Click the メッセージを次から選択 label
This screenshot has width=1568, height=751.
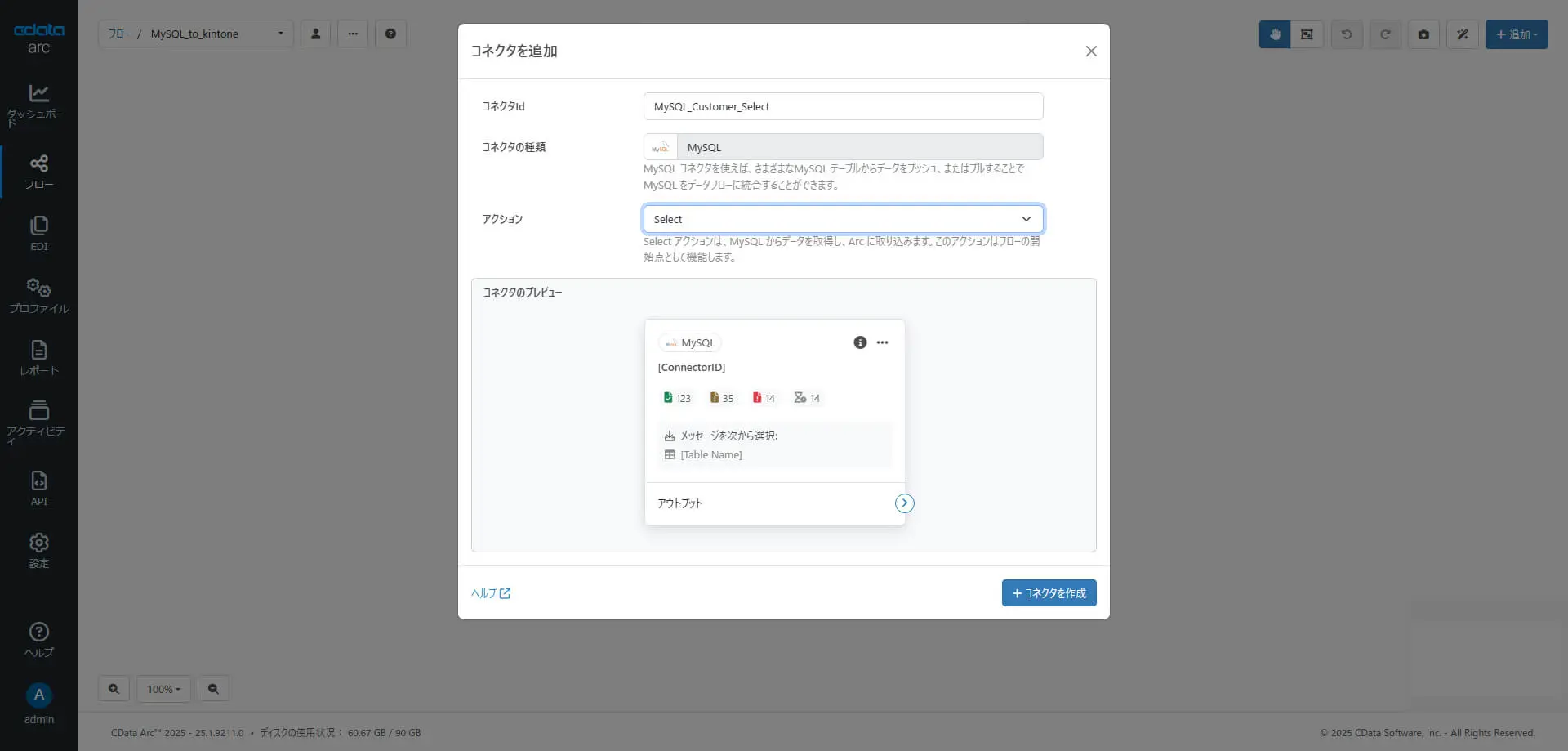(729, 436)
